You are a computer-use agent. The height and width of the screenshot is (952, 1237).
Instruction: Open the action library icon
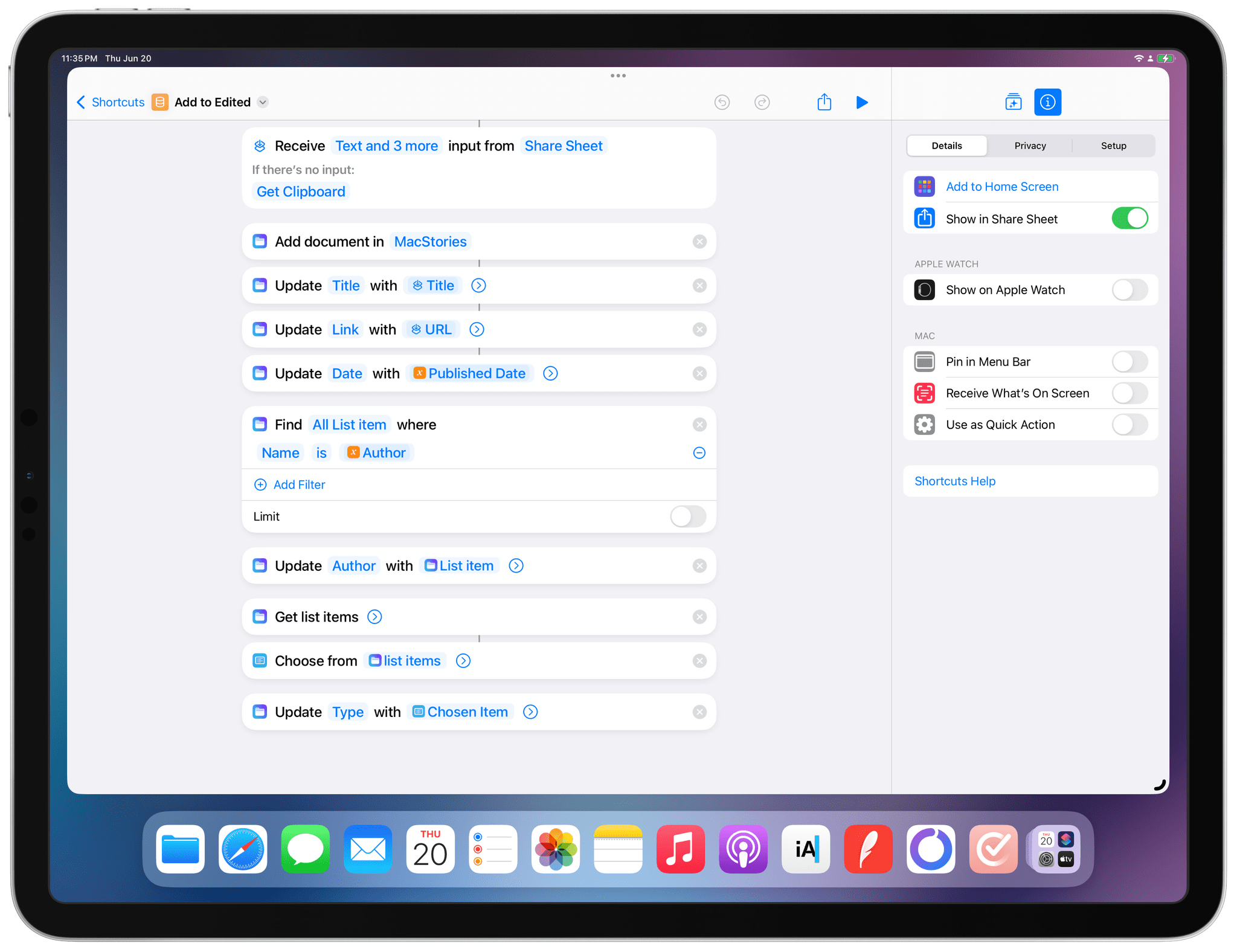[x=1013, y=102]
